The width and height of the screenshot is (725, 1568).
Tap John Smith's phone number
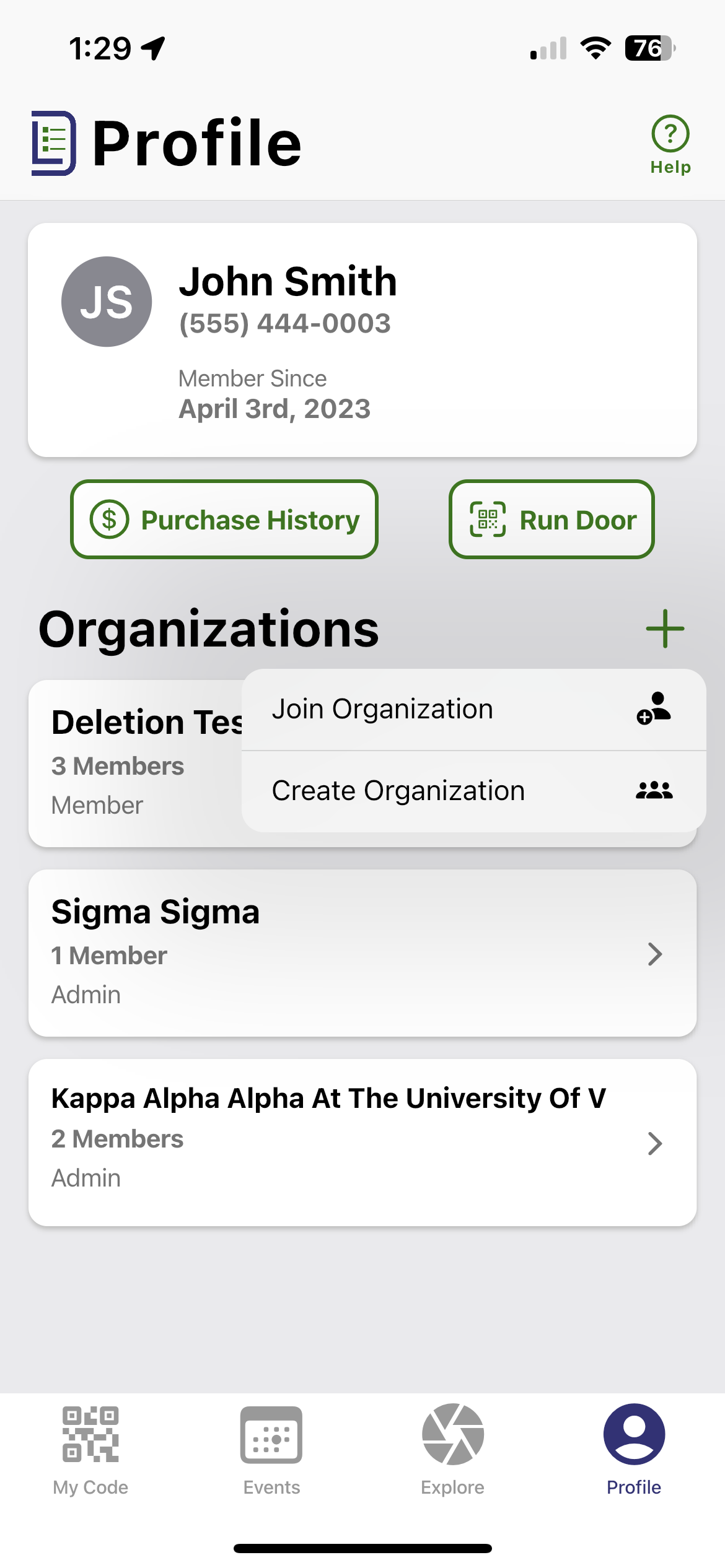(x=285, y=323)
